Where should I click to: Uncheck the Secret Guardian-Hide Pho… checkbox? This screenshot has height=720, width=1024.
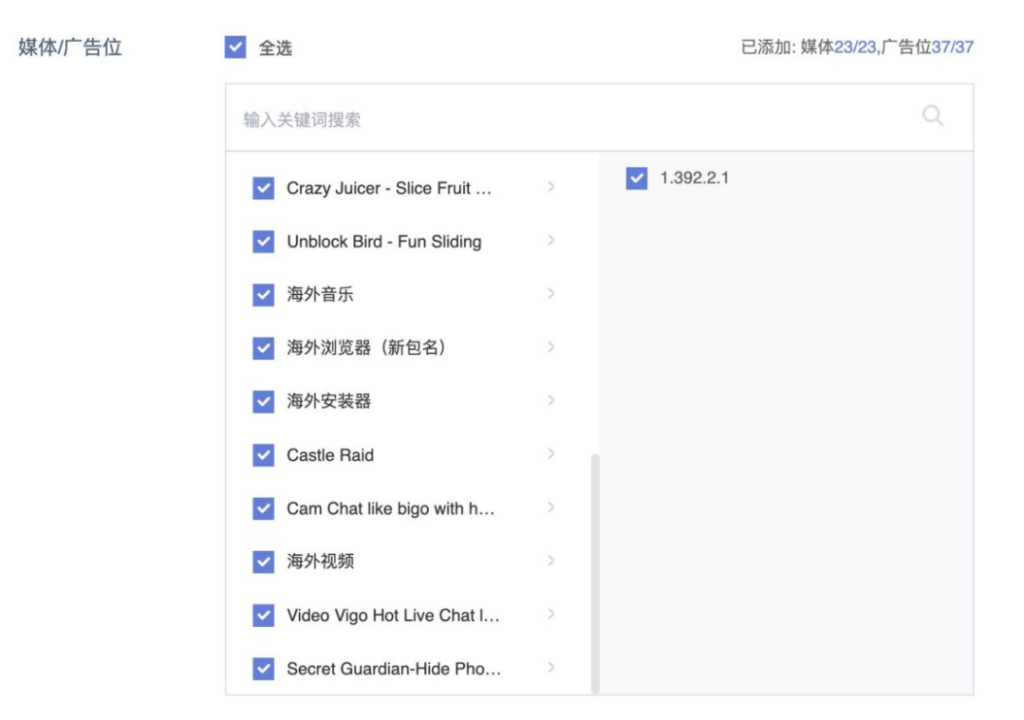(263, 669)
